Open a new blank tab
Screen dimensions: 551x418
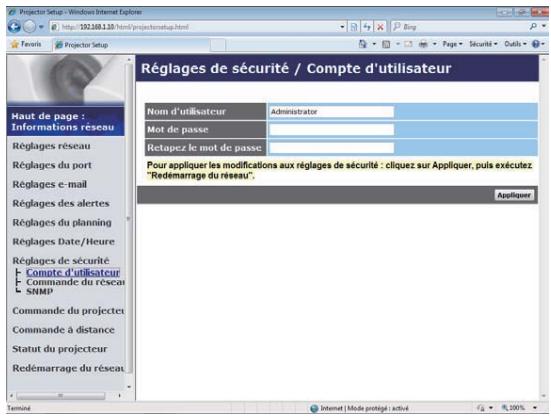[218, 45]
